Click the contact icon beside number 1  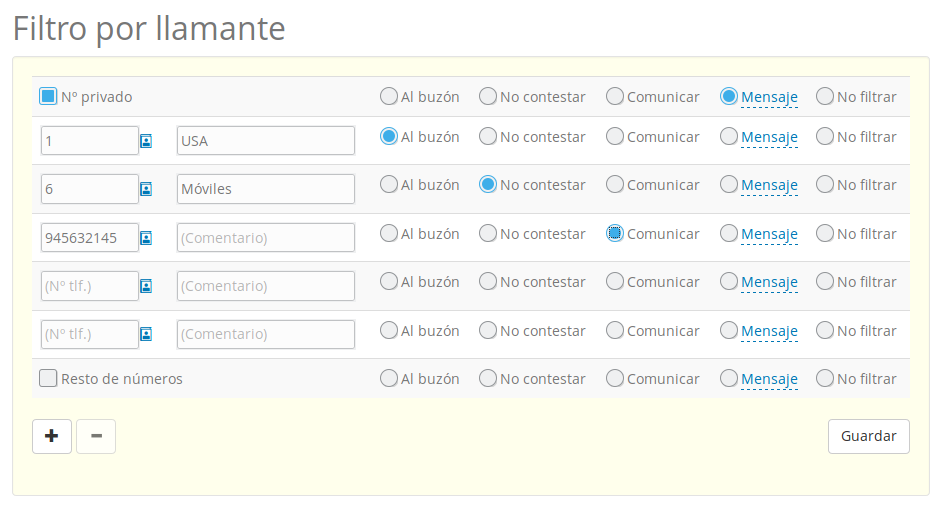(146, 141)
